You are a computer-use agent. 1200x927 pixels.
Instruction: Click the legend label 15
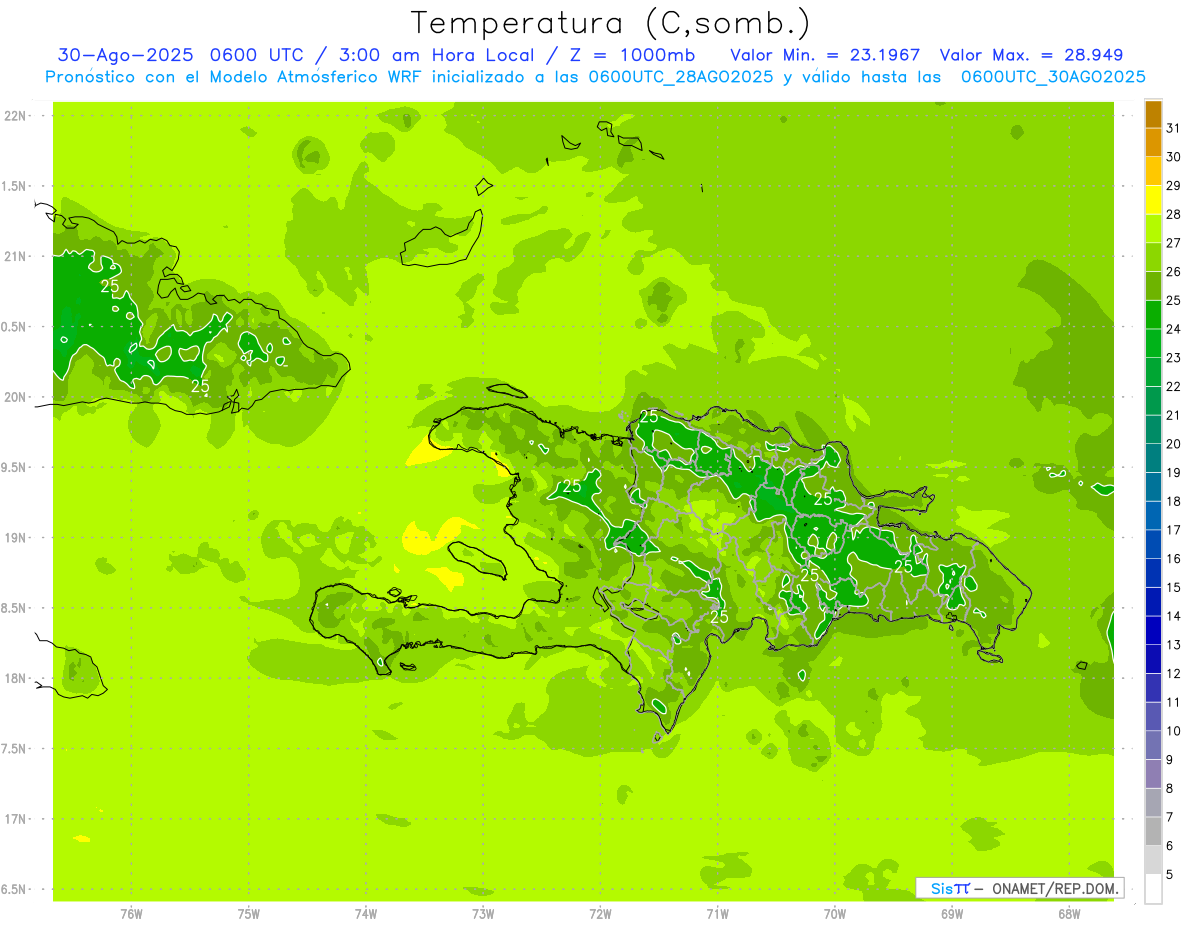[x=1173, y=588]
